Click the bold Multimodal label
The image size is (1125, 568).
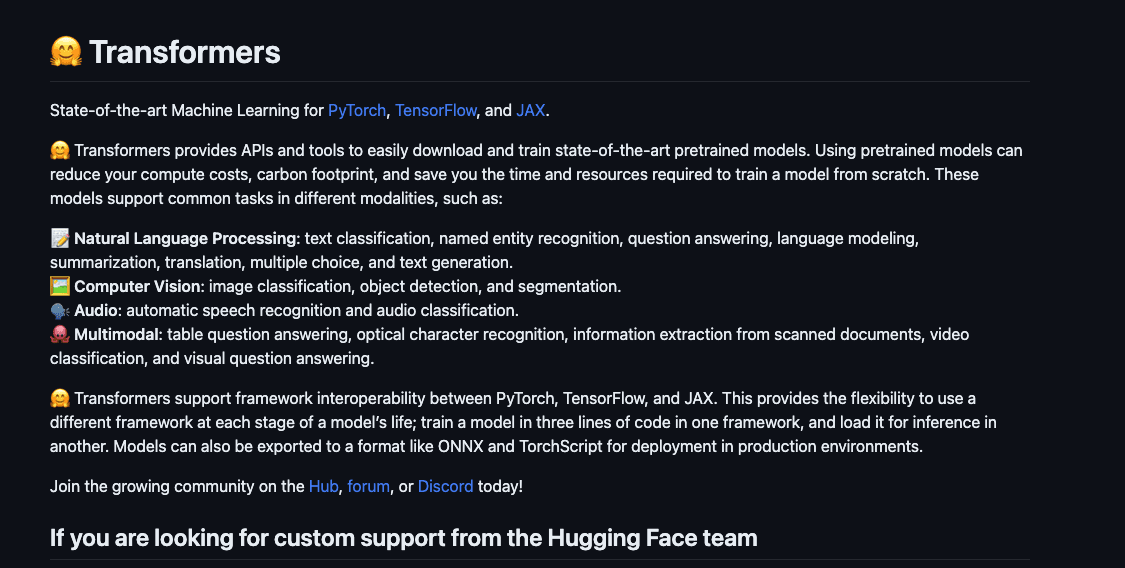pyautogui.click(x=117, y=334)
